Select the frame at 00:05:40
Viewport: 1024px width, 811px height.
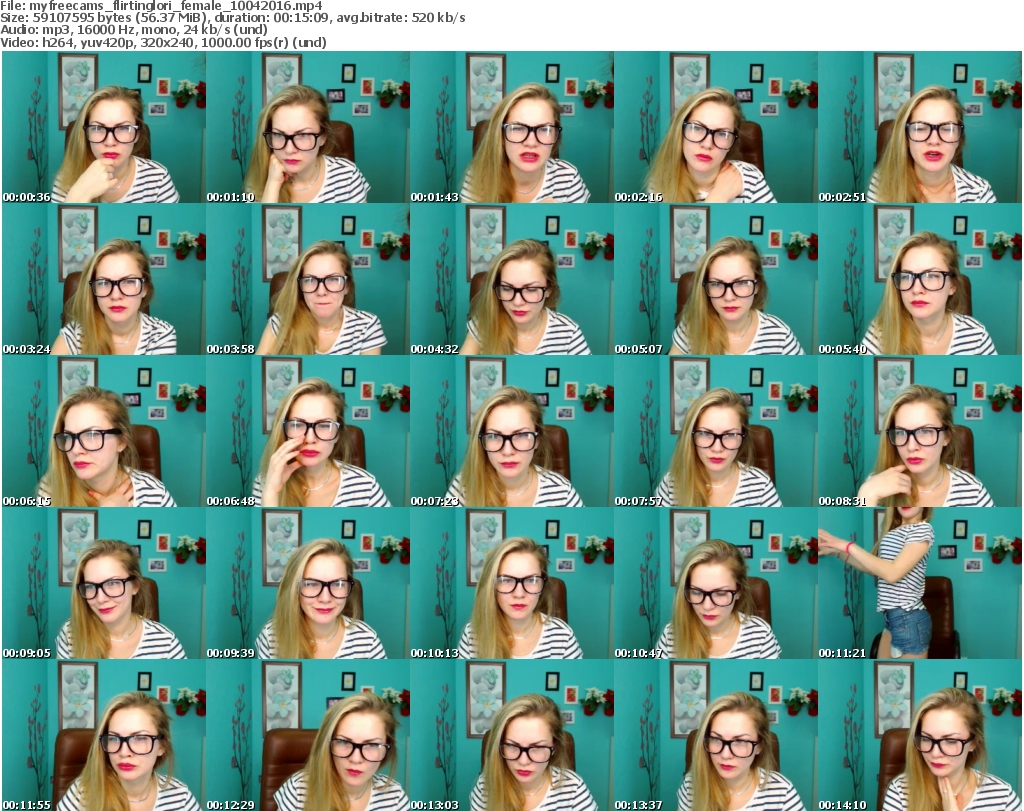[x=920, y=279]
